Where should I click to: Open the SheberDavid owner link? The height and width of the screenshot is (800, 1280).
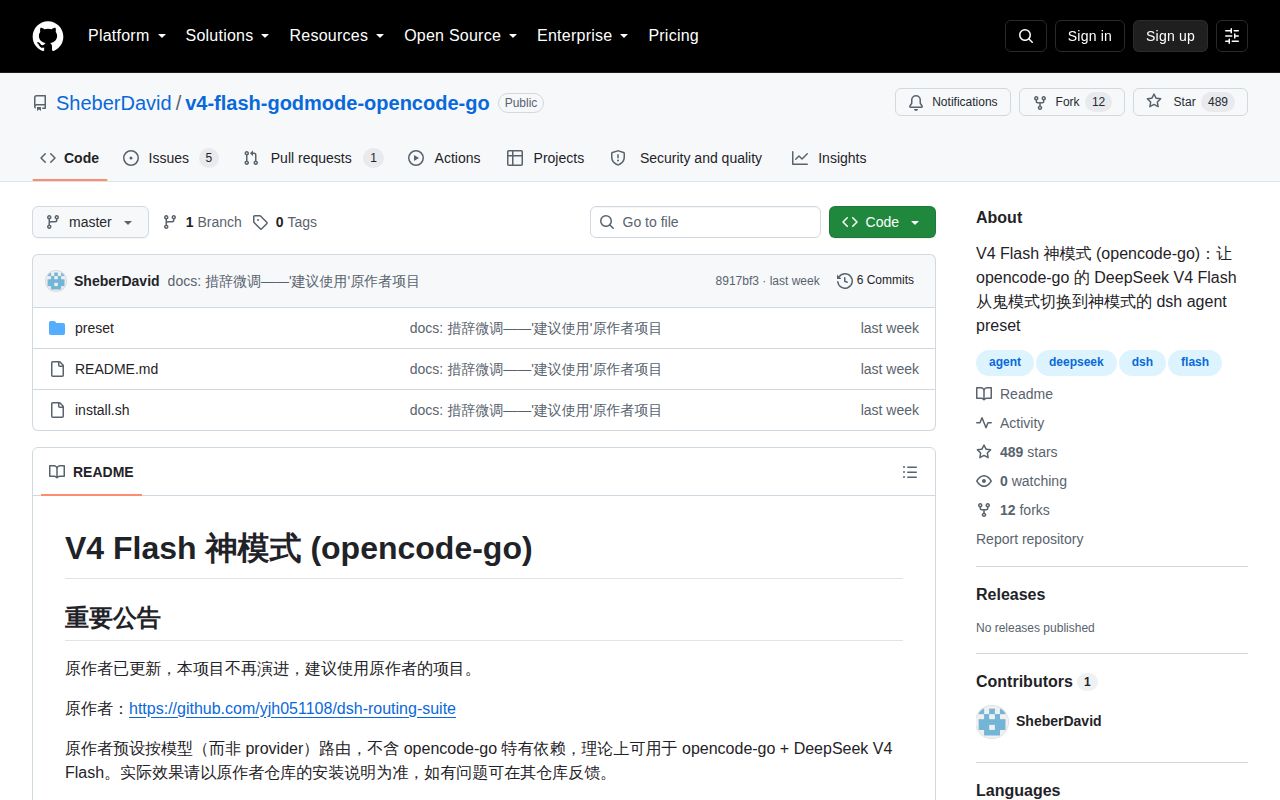coord(114,103)
